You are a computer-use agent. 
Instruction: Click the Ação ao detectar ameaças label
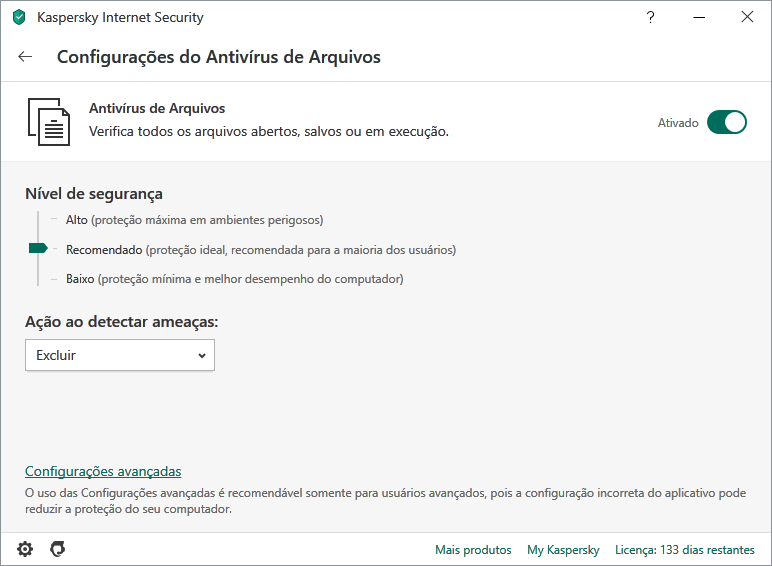point(122,322)
